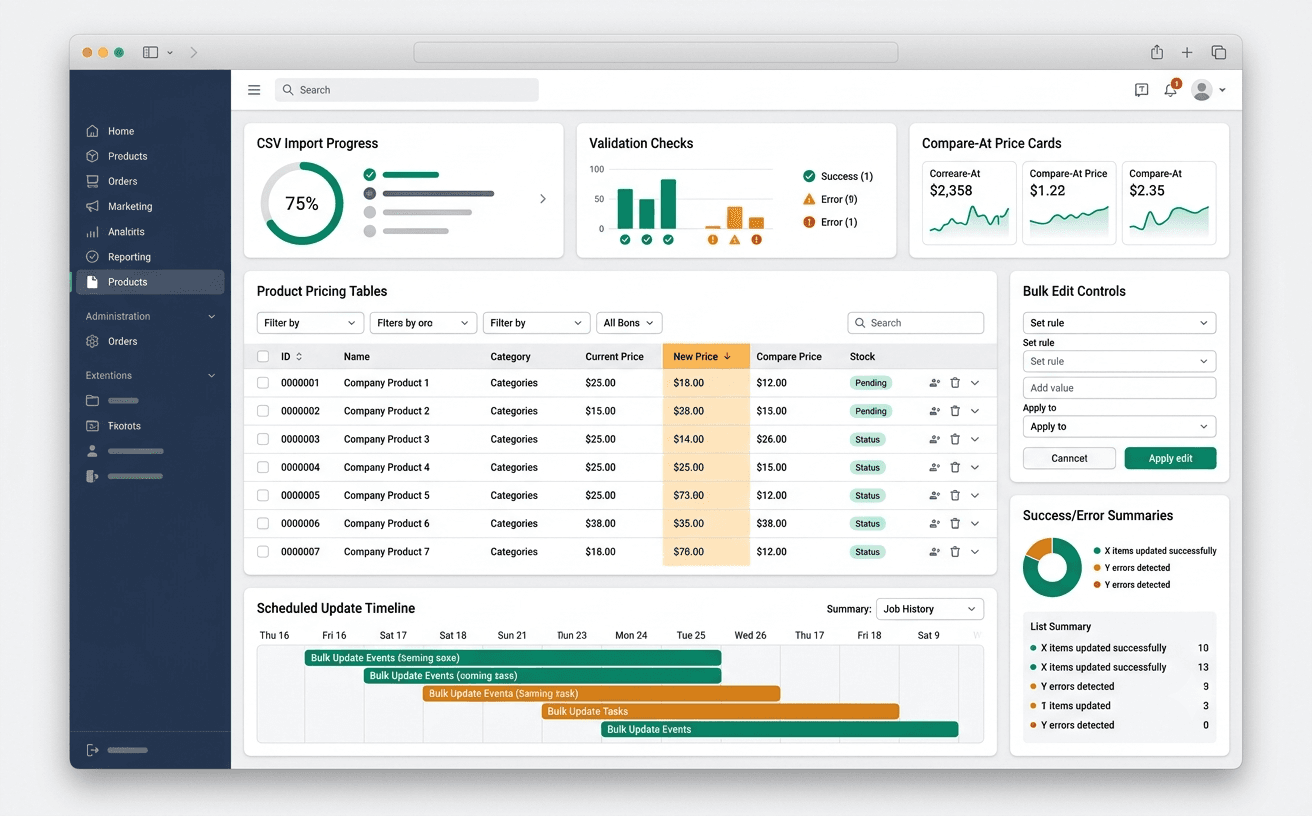The image size is (1312, 816).
Task: Click the Error (9) warning triangle icon
Action: [x=809, y=199]
